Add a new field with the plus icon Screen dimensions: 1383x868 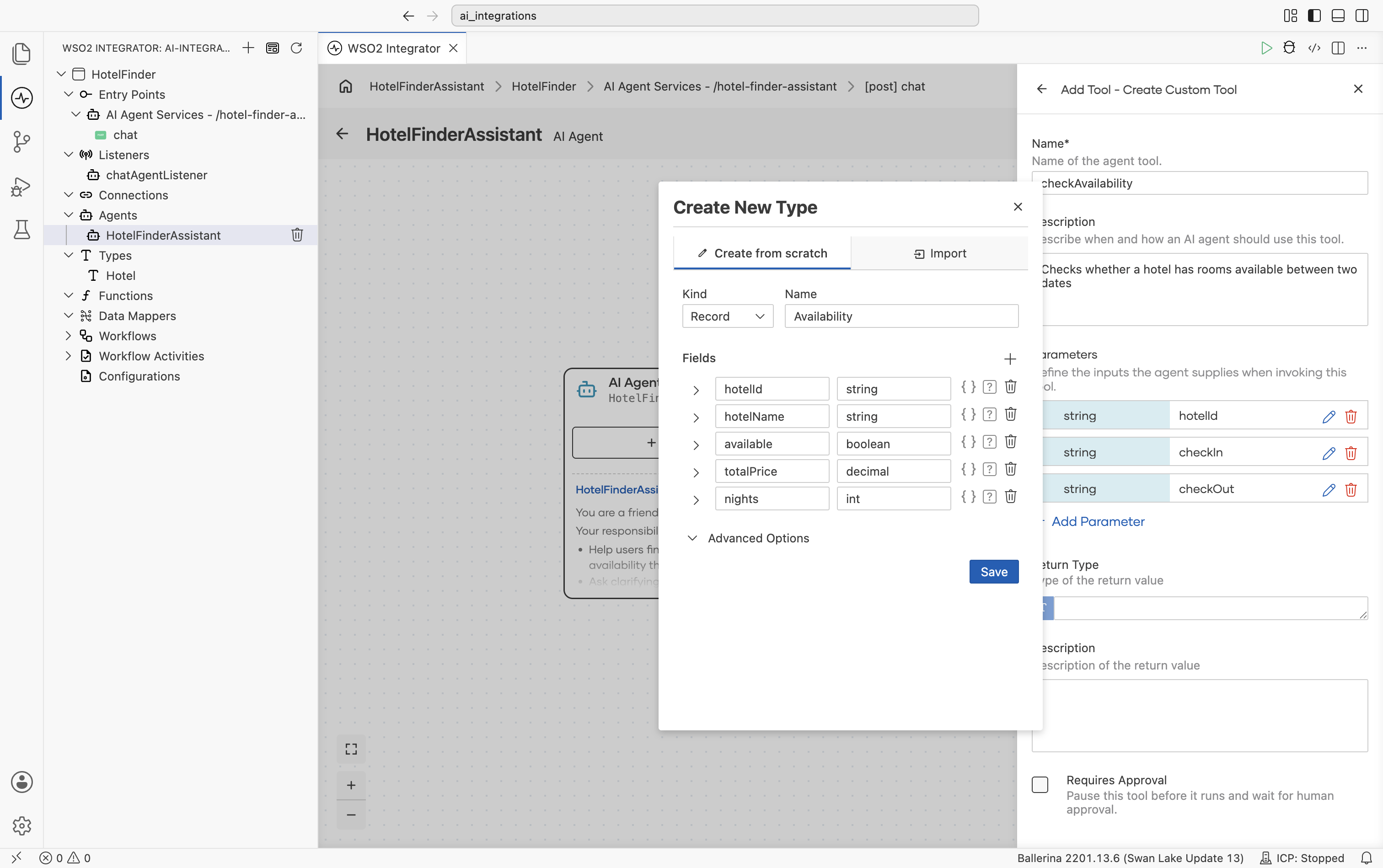pos(1010,359)
